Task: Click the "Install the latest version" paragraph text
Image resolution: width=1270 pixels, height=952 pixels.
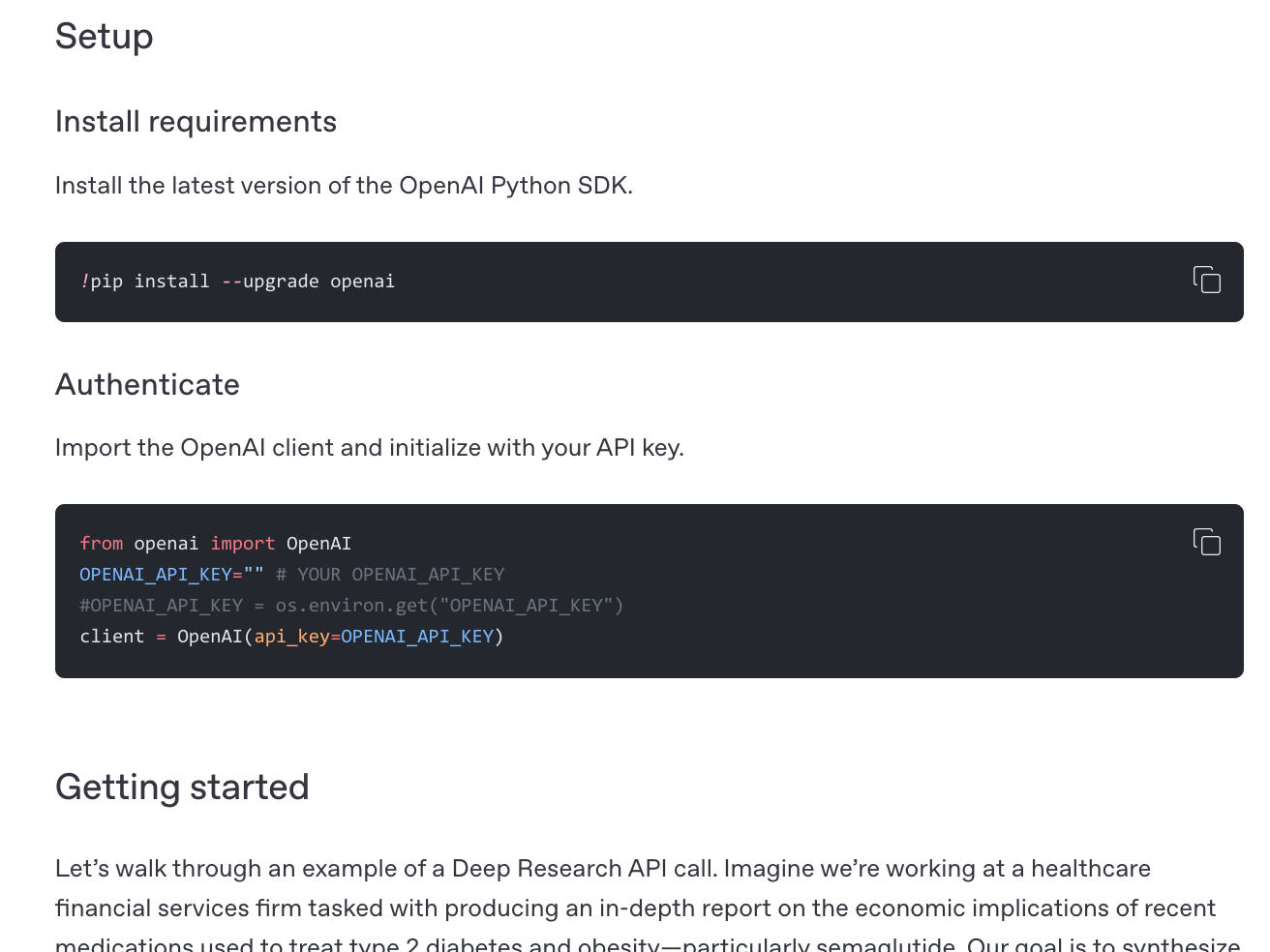Action: (x=344, y=185)
